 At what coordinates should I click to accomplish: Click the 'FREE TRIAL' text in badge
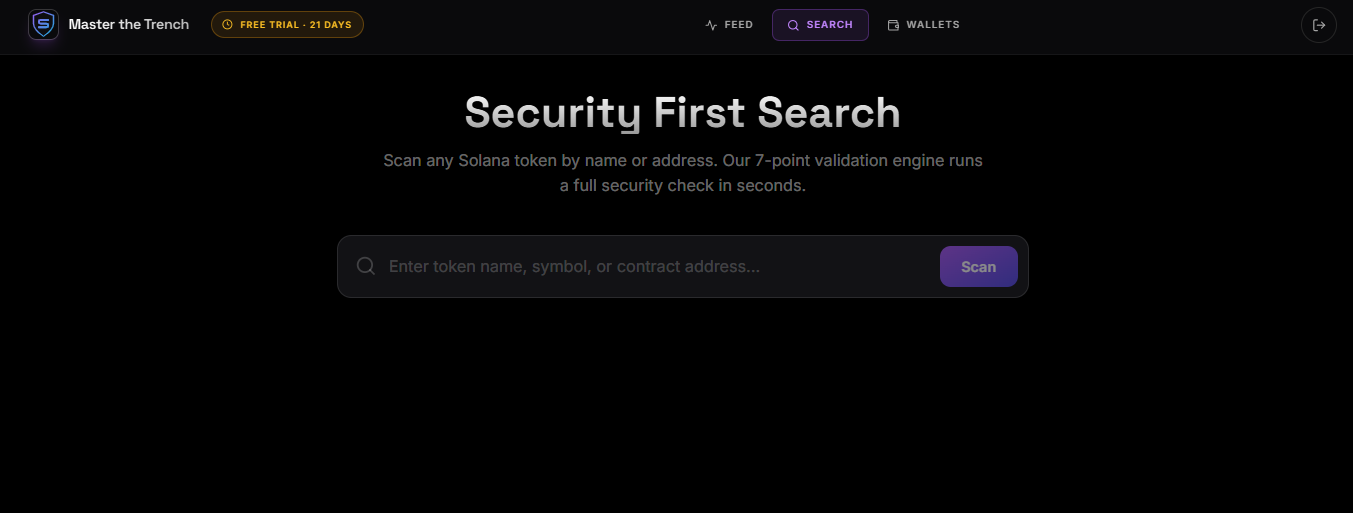269,25
